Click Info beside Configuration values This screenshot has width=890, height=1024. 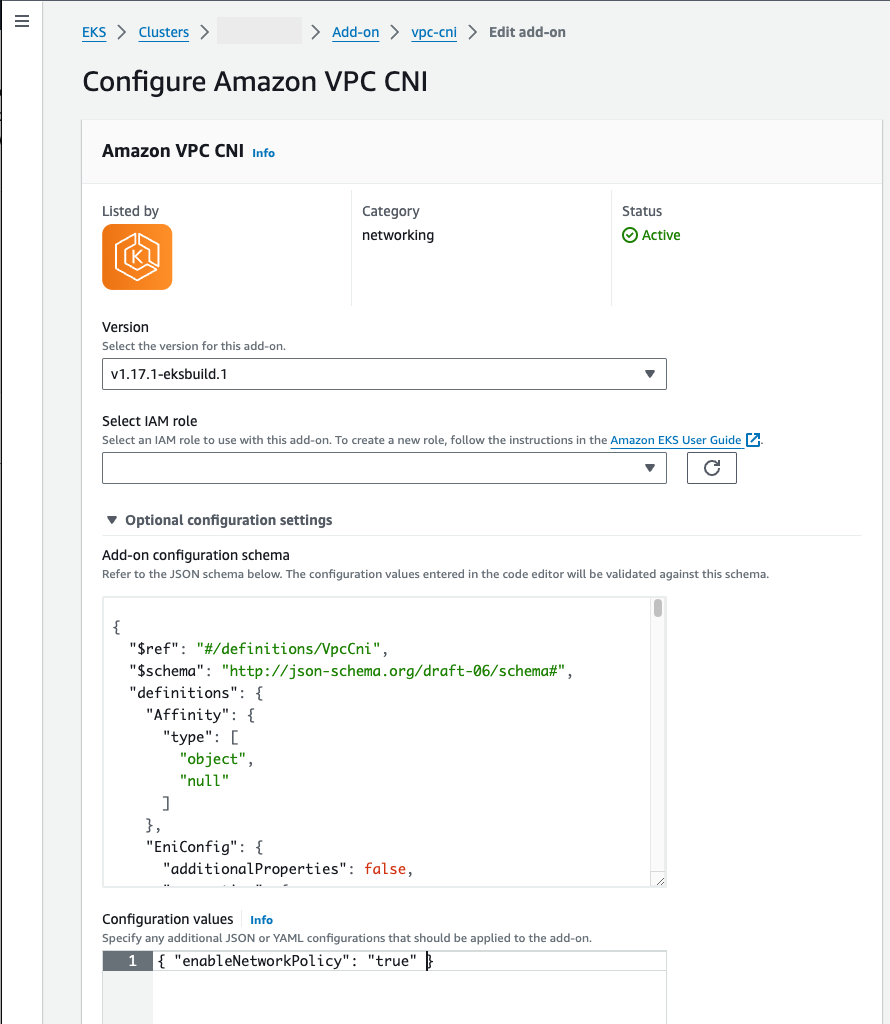(261, 919)
